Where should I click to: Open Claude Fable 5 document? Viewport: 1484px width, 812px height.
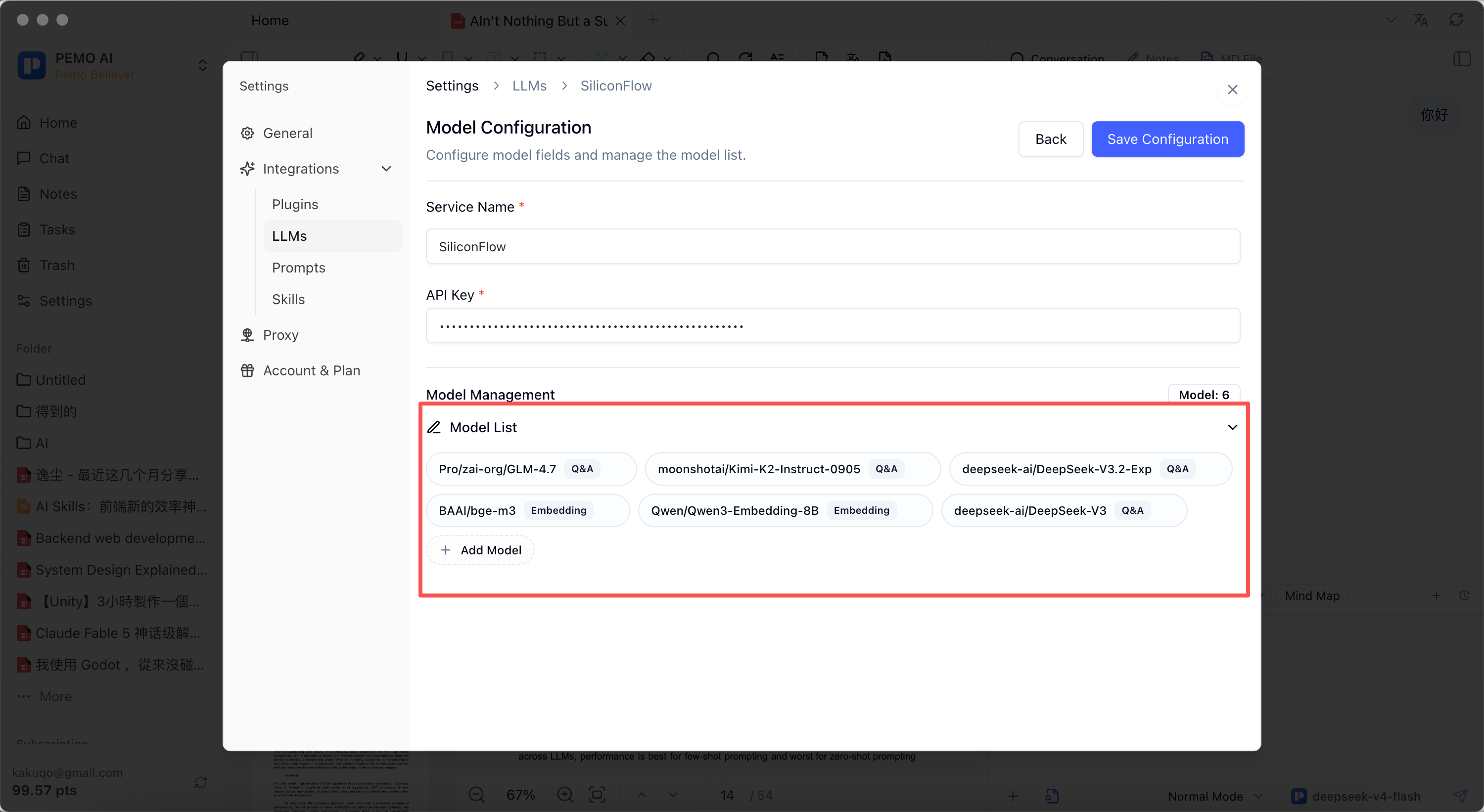click(118, 633)
